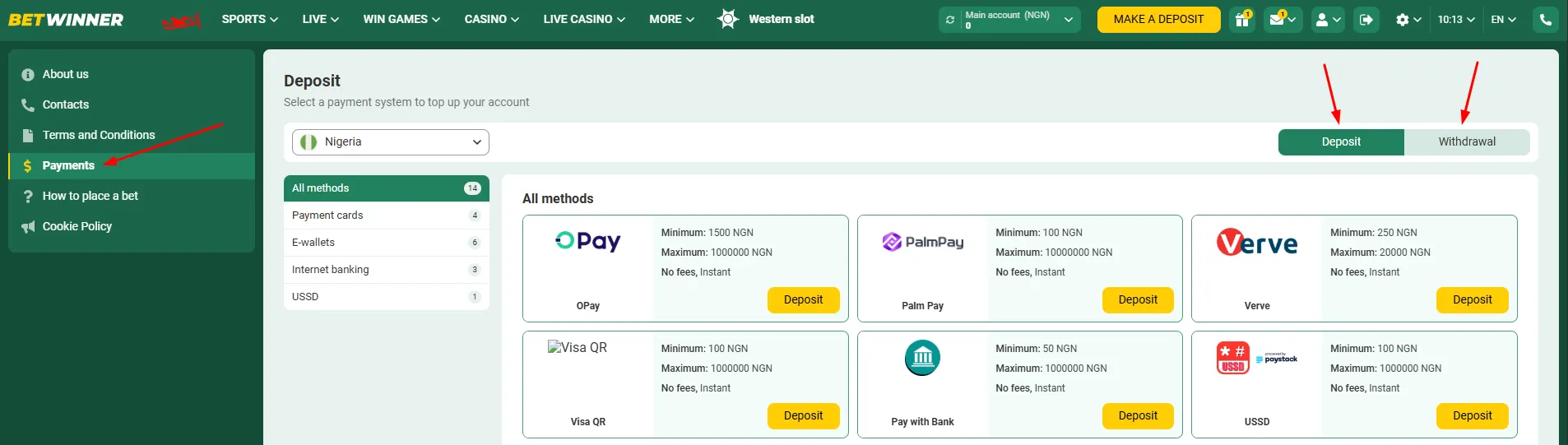Click the Contacts phone icon in sidebar
This screenshot has width=1568, height=445.
[28, 104]
